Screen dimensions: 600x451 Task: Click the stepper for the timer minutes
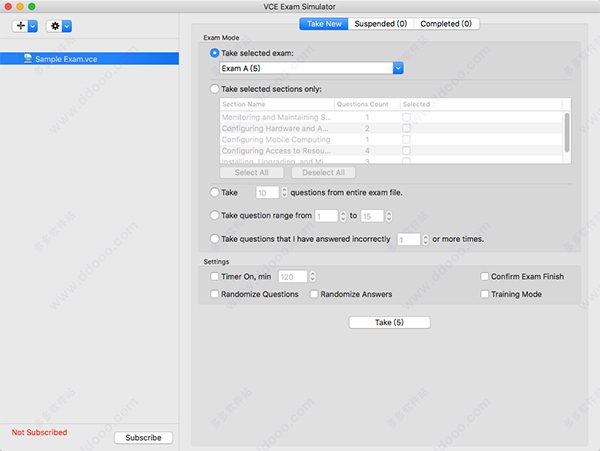(x=312, y=276)
